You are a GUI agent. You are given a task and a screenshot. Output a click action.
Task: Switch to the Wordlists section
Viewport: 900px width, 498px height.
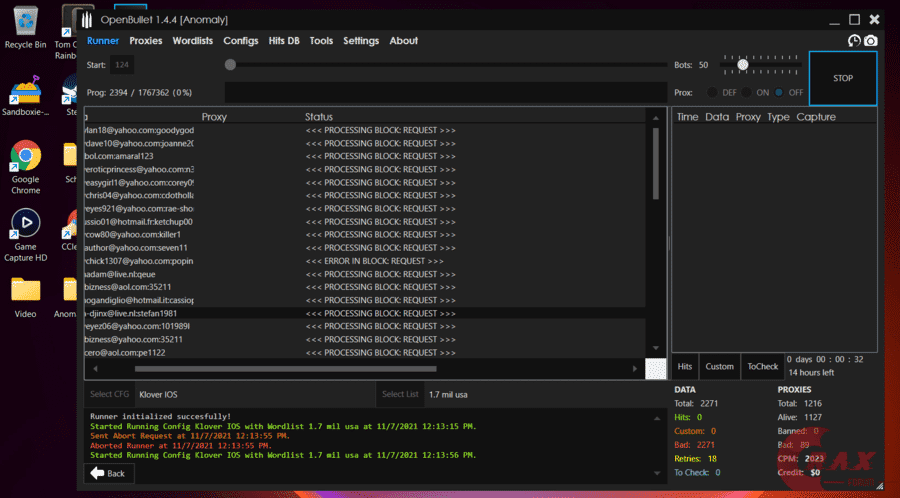(x=192, y=41)
